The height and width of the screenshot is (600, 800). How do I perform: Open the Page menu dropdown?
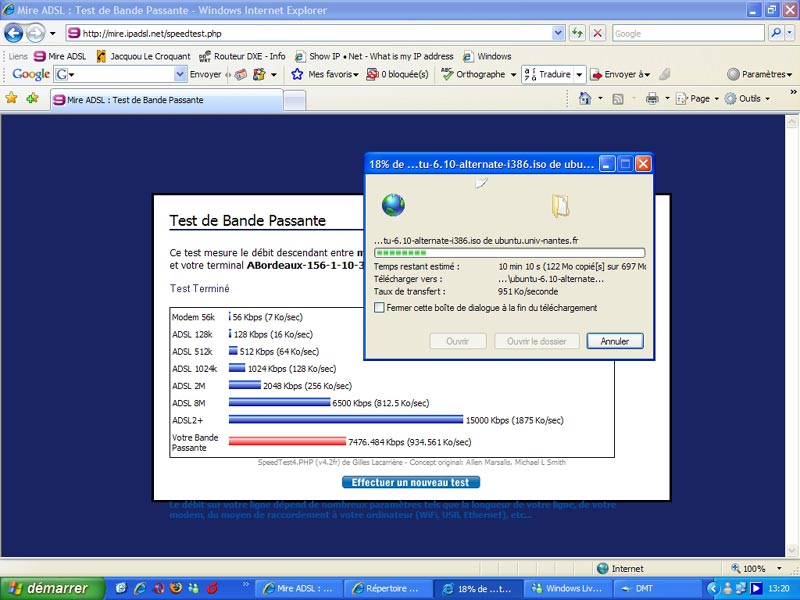click(x=698, y=99)
